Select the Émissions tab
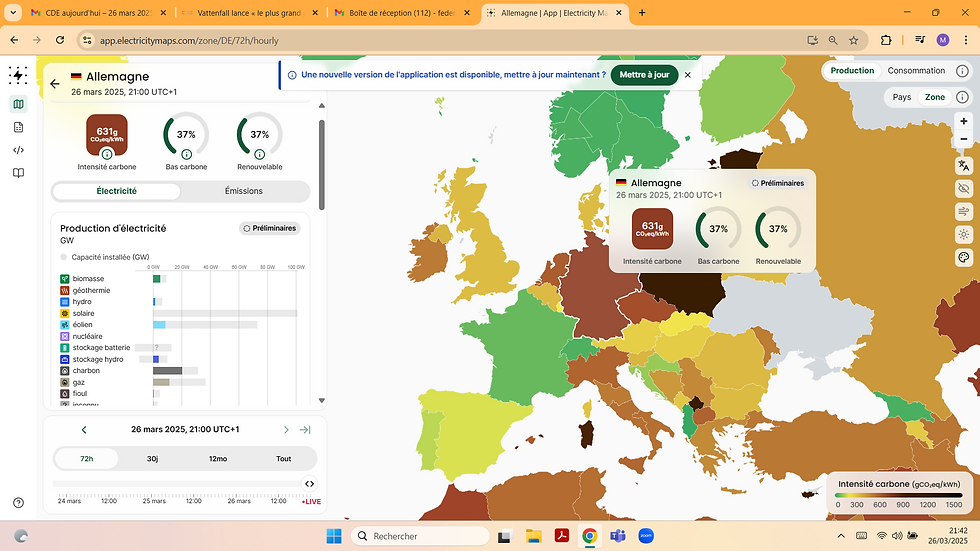 [x=244, y=191]
